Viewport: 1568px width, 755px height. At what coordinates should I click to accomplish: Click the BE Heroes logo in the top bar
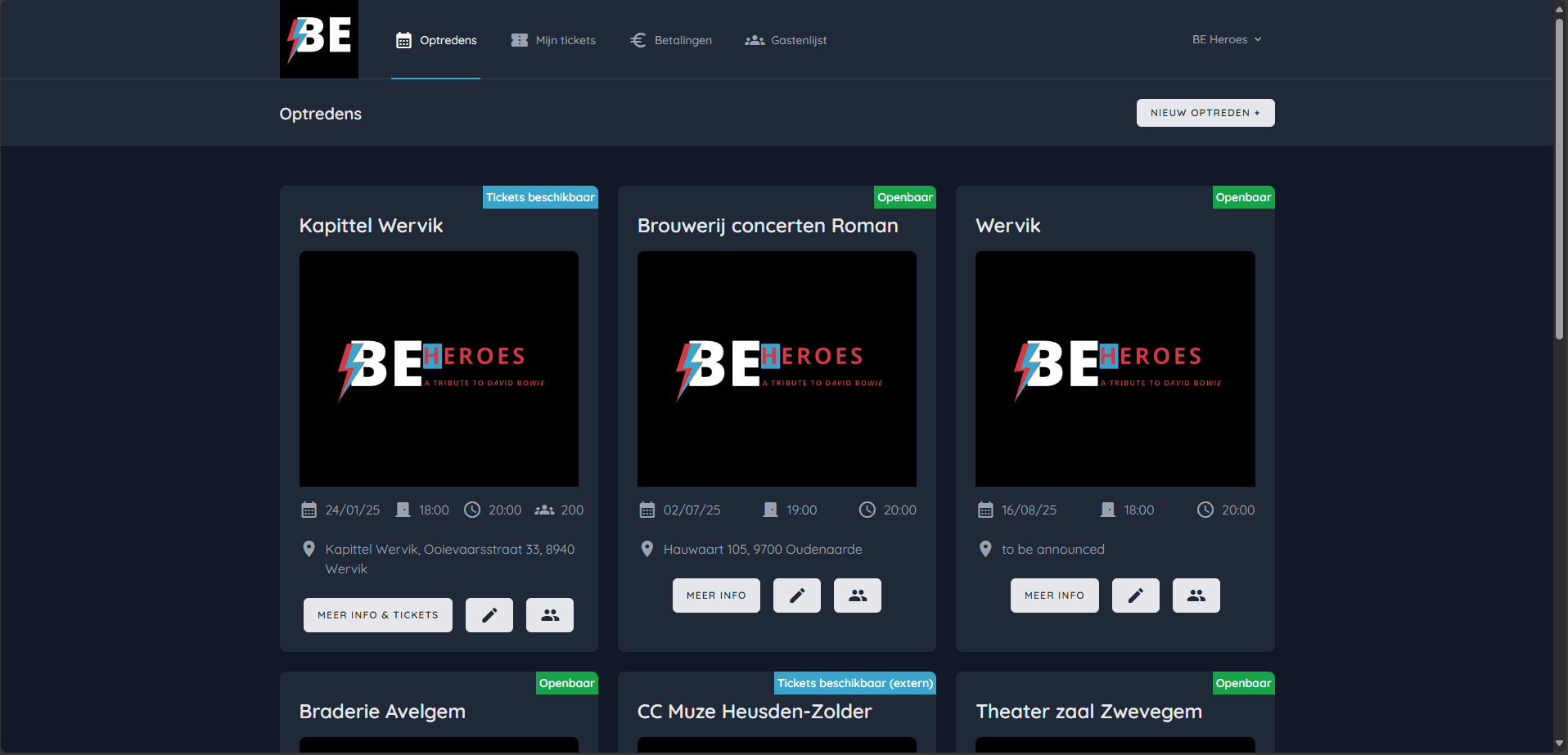click(318, 38)
